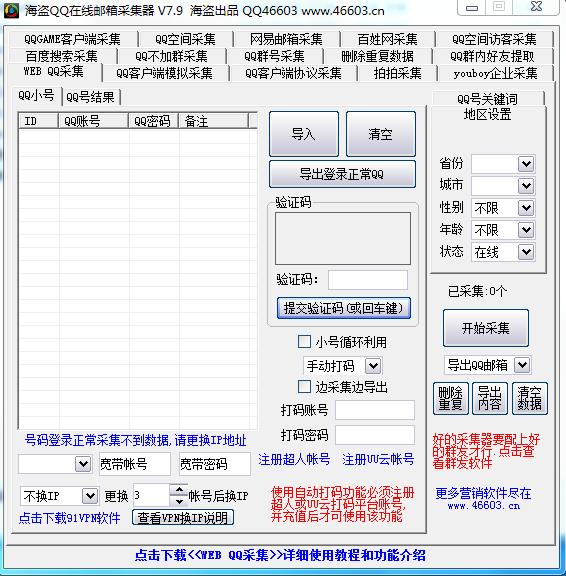Enable 小号循环利用 checkbox

pos(304,341)
